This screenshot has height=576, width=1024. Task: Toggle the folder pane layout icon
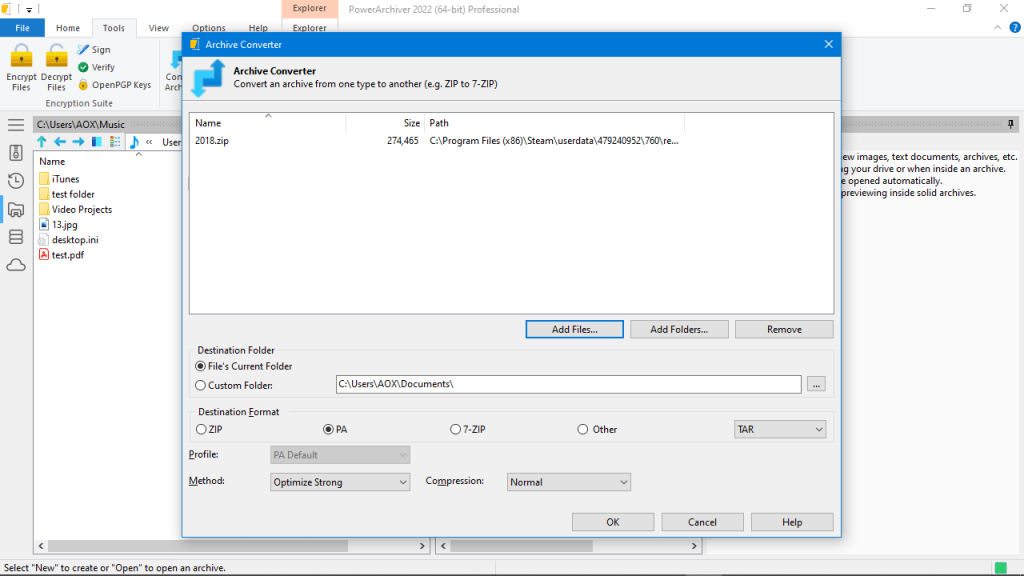97,142
